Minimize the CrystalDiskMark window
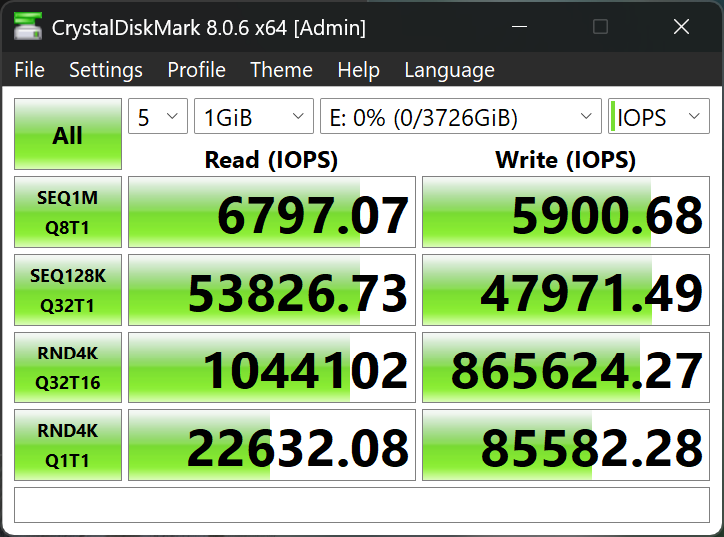The width and height of the screenshot is (724, 537). pos(519,27)
